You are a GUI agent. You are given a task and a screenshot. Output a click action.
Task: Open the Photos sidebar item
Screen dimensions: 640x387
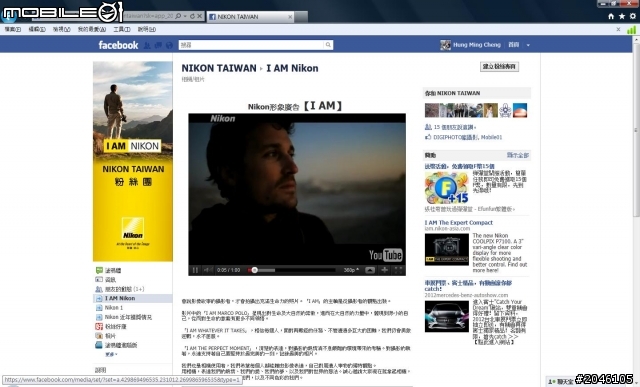click(x=106, y=336)
